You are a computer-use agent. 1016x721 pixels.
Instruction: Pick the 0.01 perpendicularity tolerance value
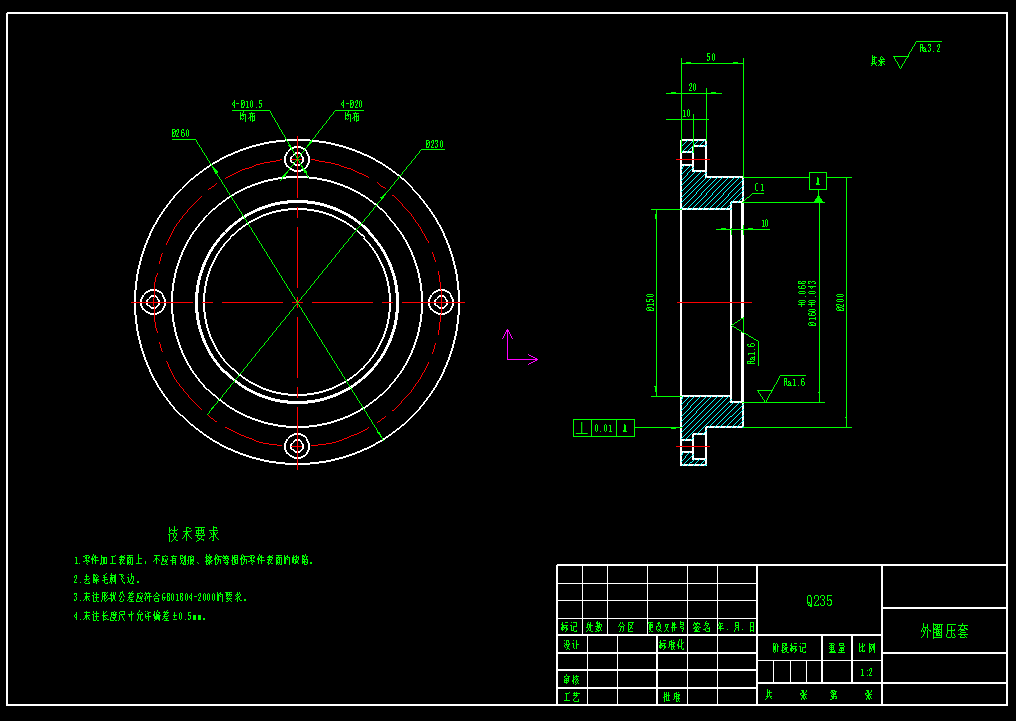pos(603,428)
